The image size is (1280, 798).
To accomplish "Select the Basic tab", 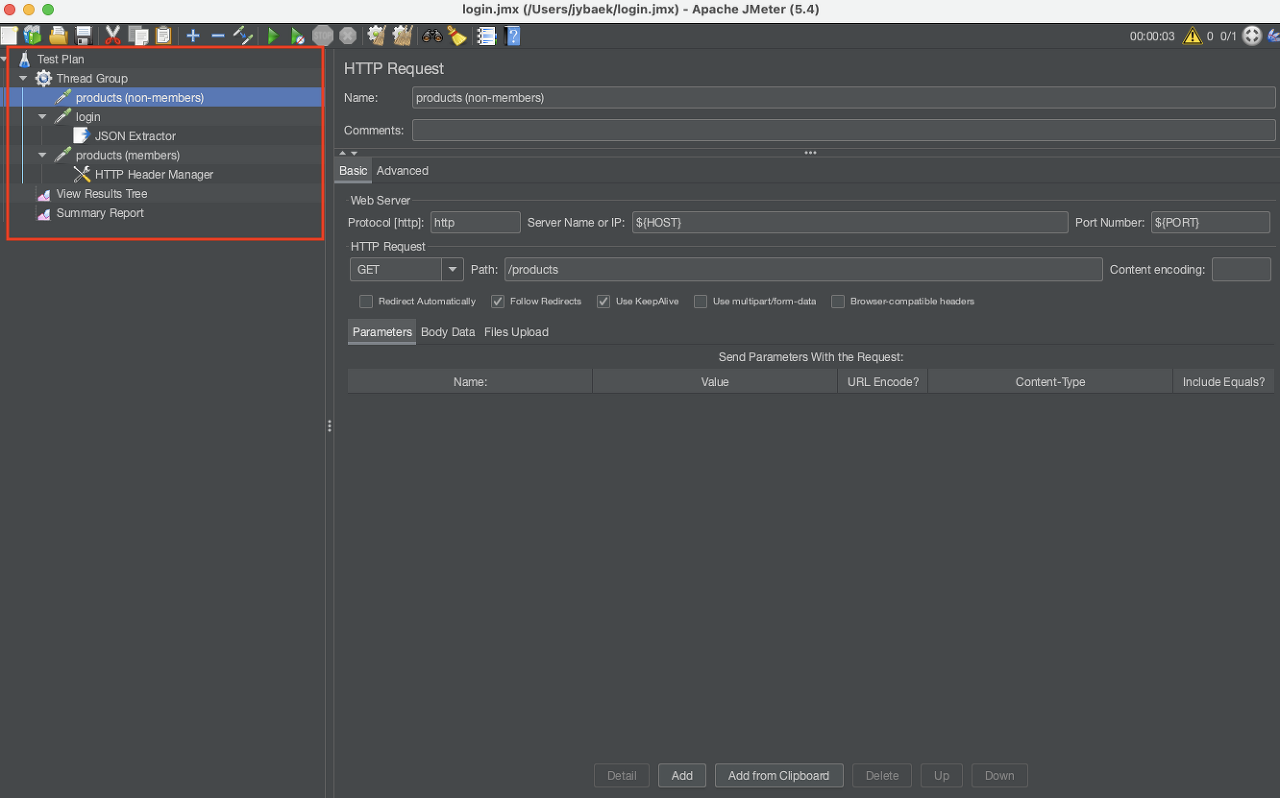I will click(353, 171).
